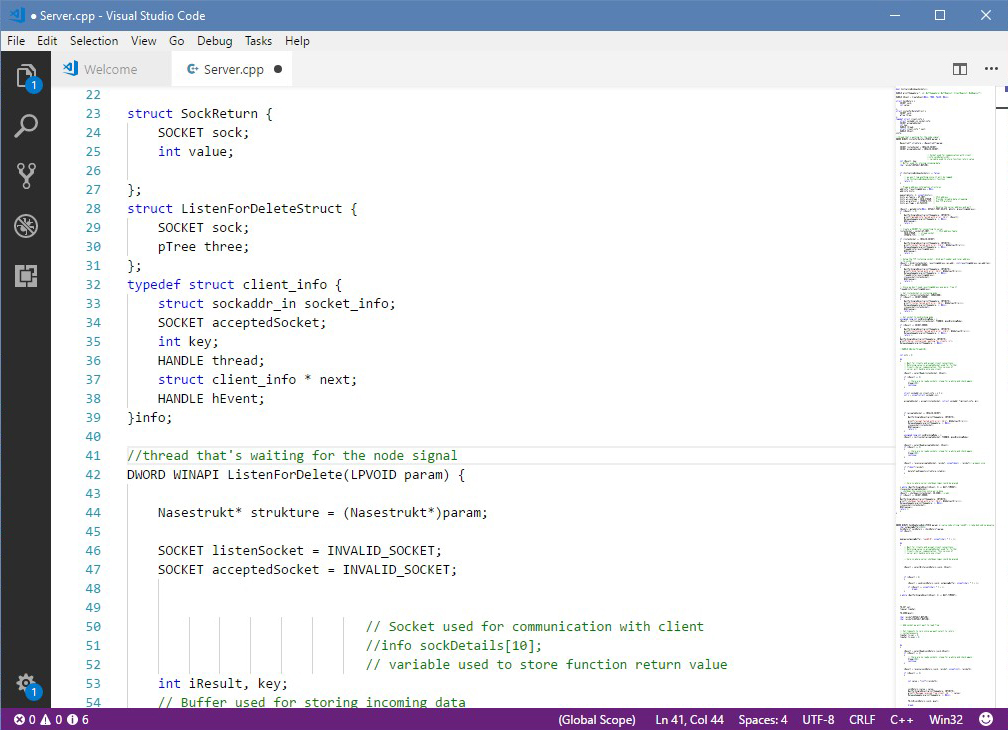The width and height of the screenshot is (1008, 730).
Task: Change file encoding from UTF-8
Action: click(x=817, y=719)
